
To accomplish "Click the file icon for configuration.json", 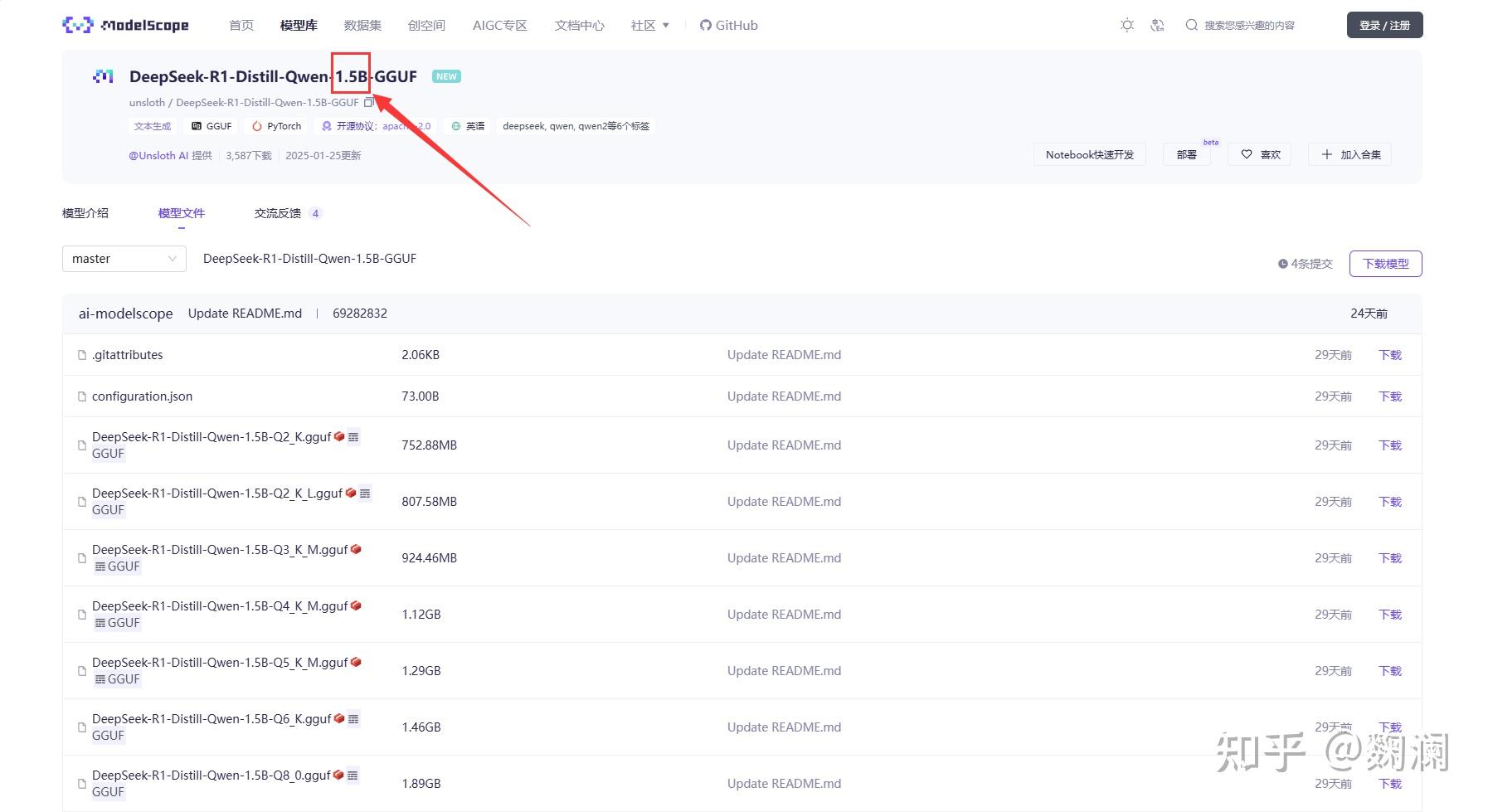I will pyautogui.click(x=82, y=396).
